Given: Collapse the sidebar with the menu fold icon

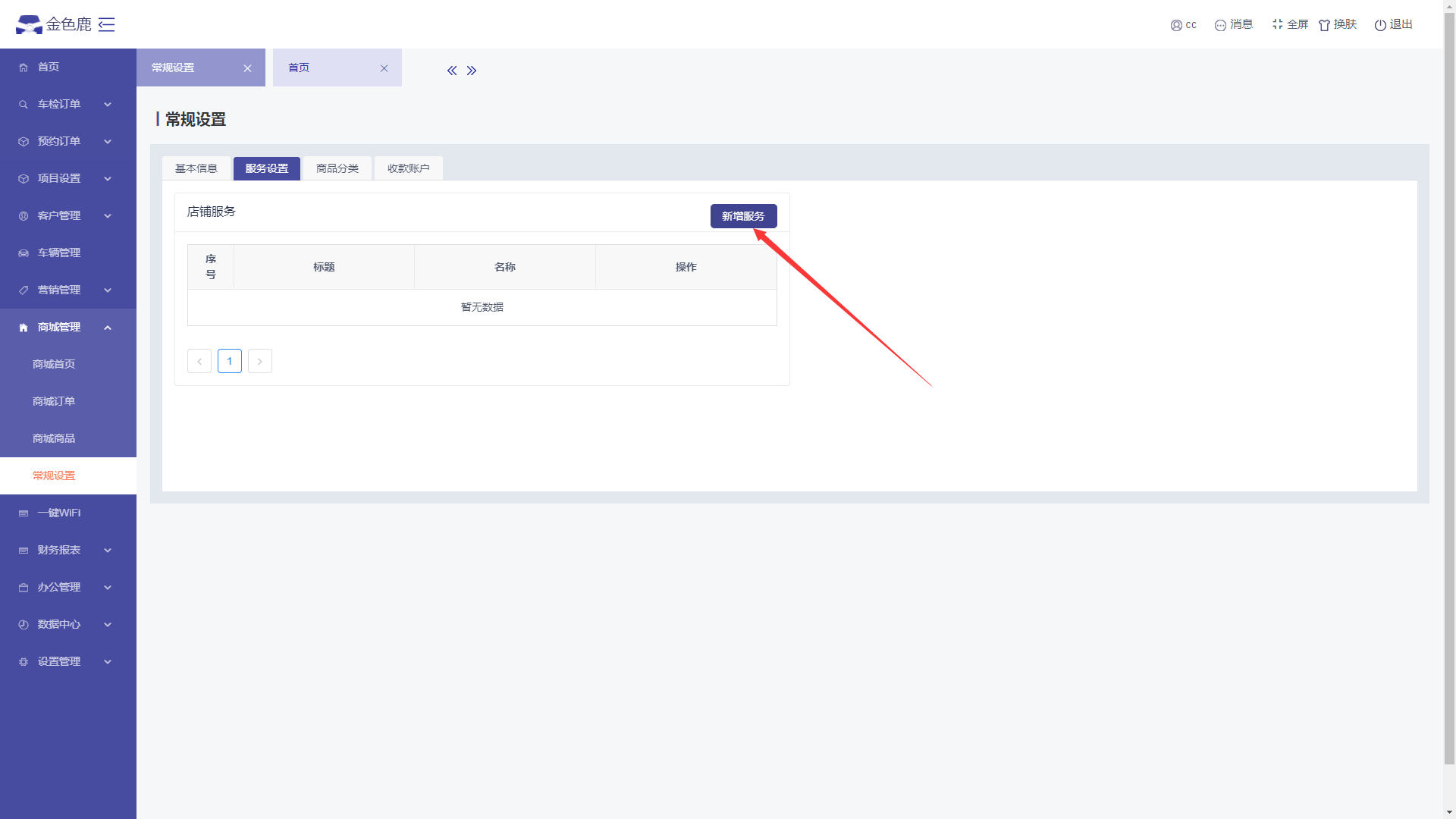Looking at the screenshot, I should (107, 24).
